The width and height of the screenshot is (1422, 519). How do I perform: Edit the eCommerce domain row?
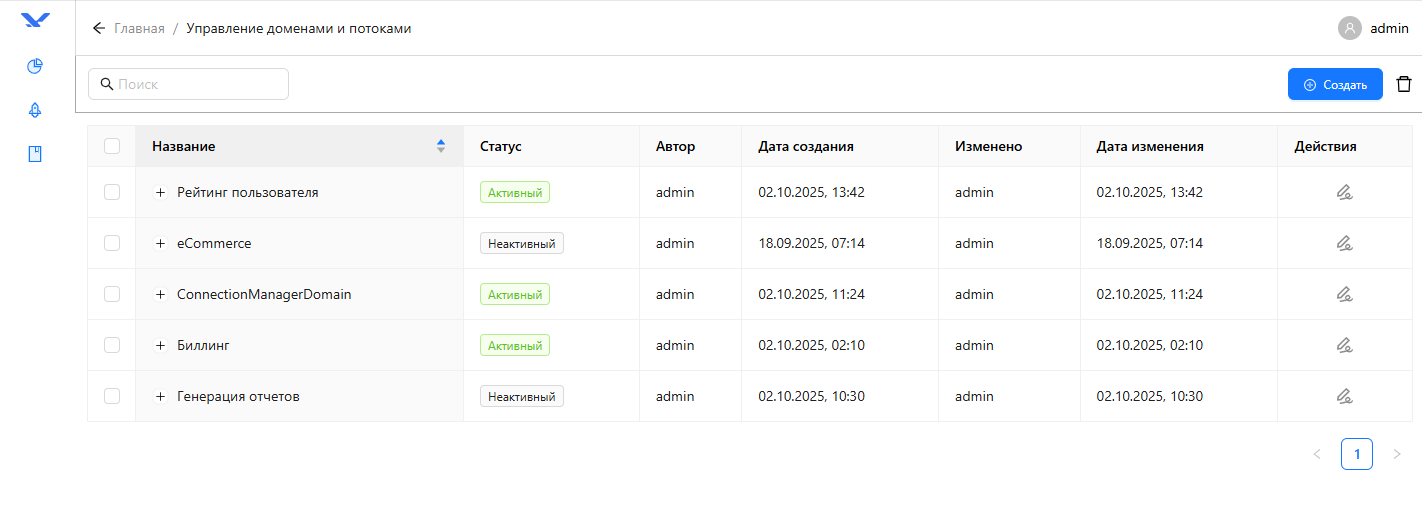1344,243
